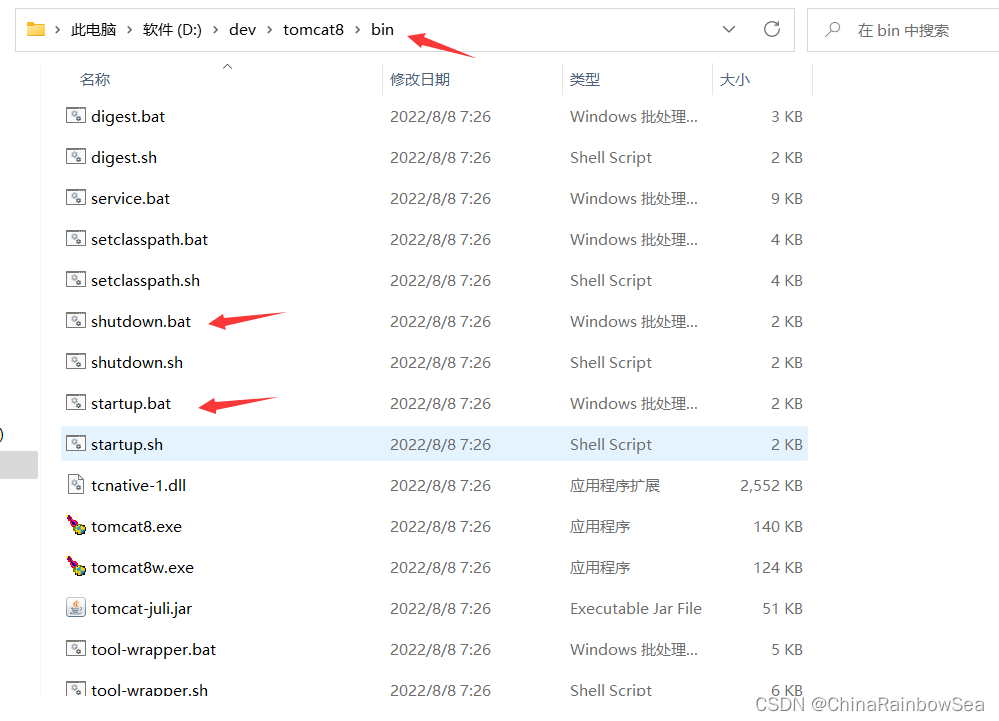The width and height of the screenshot is (999, 721).
Task: Select file name shutdown.bat
Action: click(x=141, y=322)
